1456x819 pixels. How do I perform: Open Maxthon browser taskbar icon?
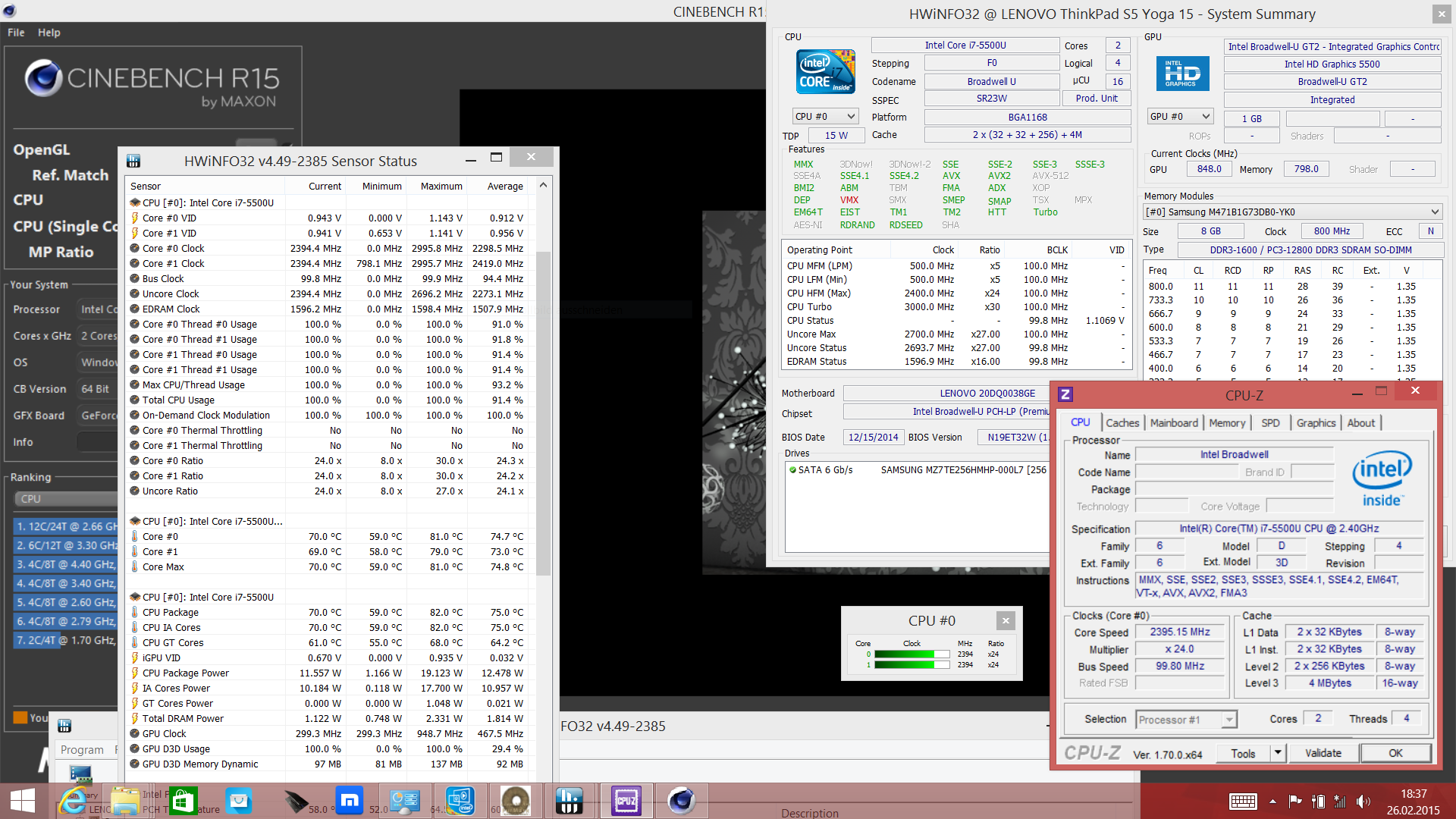[350, 801]
